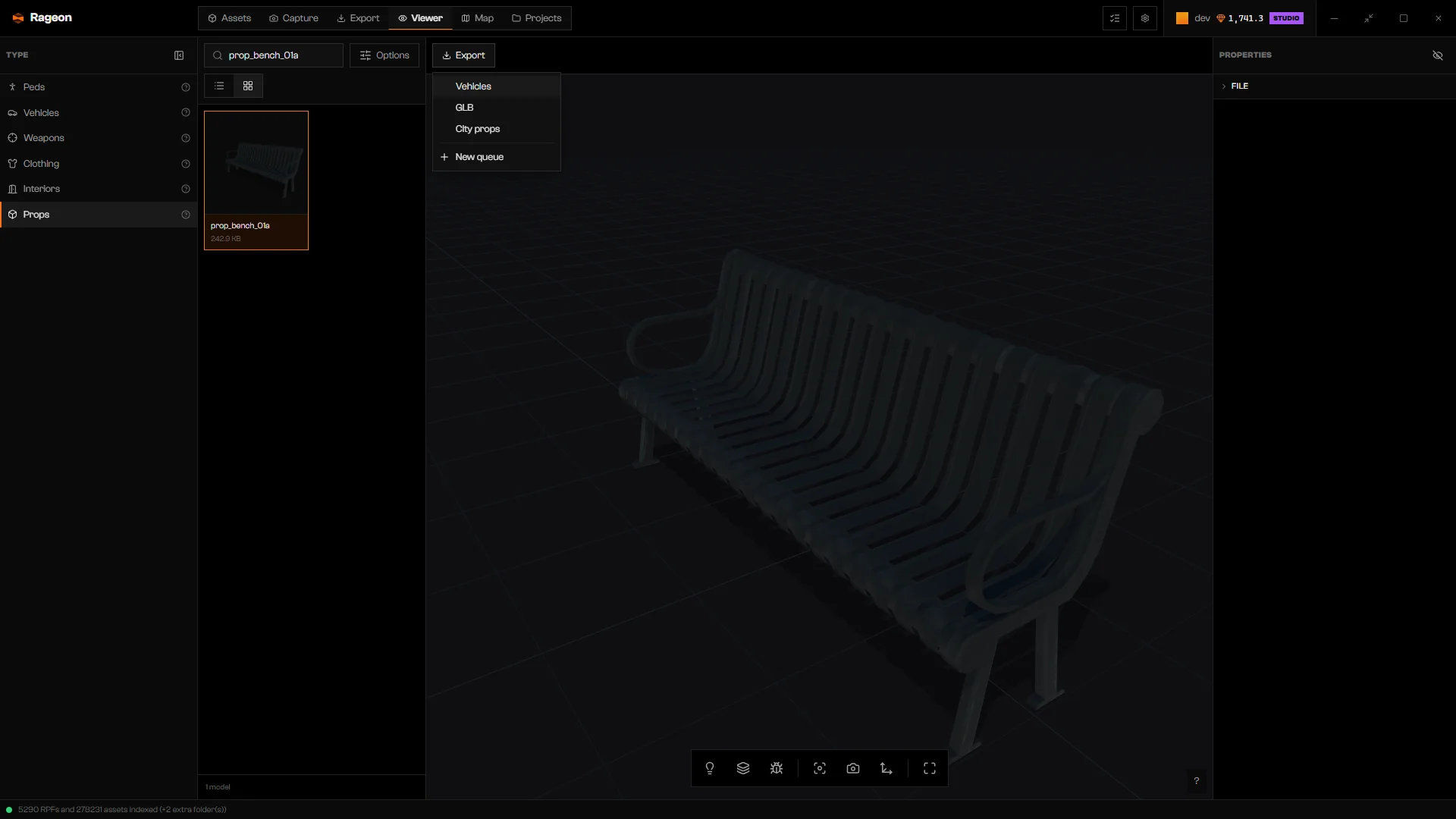Open the Export tab in top navigation

(358, 18)
